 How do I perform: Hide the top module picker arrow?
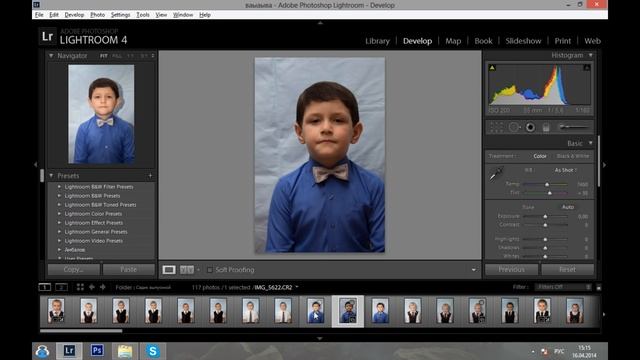[x=320, y=23]
